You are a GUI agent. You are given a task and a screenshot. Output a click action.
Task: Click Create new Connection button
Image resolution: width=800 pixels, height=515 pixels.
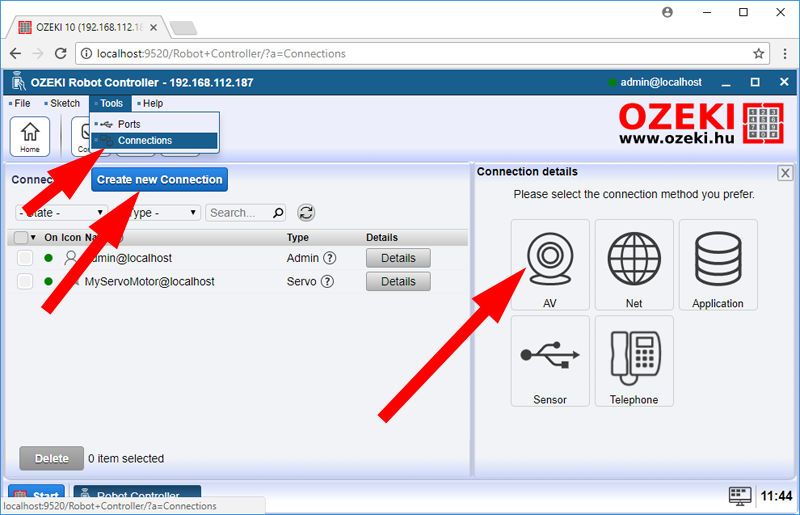point(160,180)
